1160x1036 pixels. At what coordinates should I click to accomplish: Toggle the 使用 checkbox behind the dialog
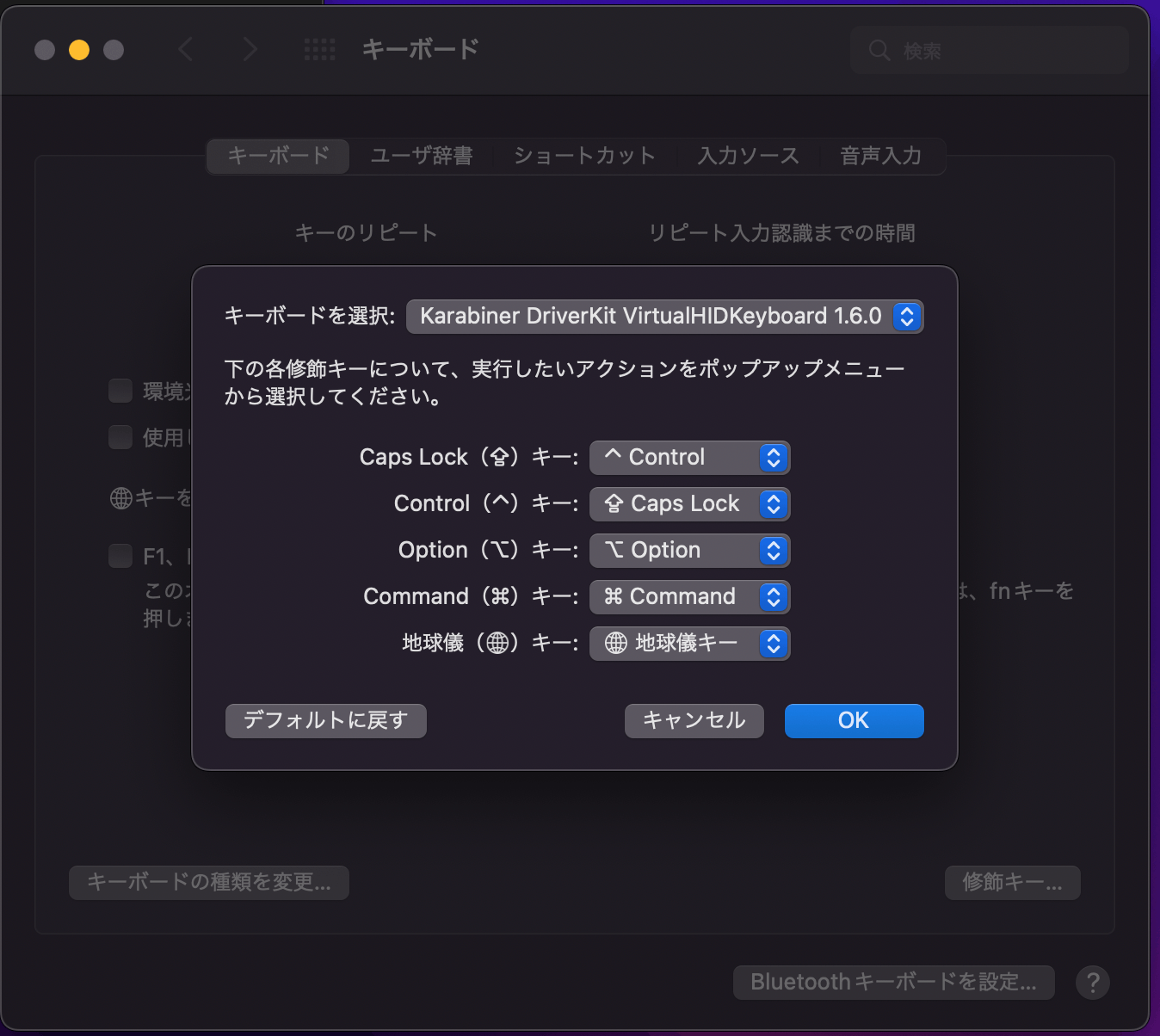tap(120, 437)
